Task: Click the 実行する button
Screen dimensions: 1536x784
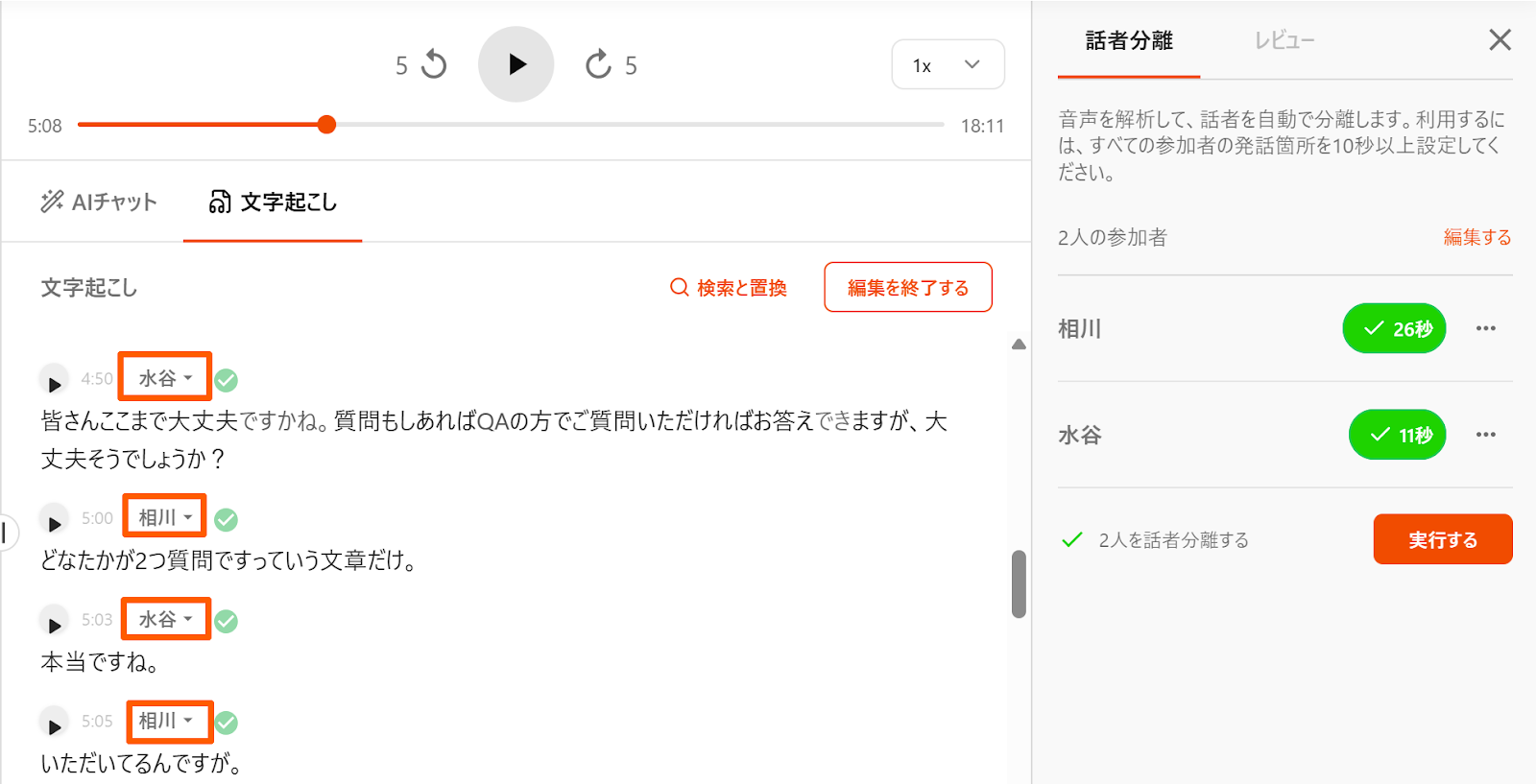Action: point(1443,539)
